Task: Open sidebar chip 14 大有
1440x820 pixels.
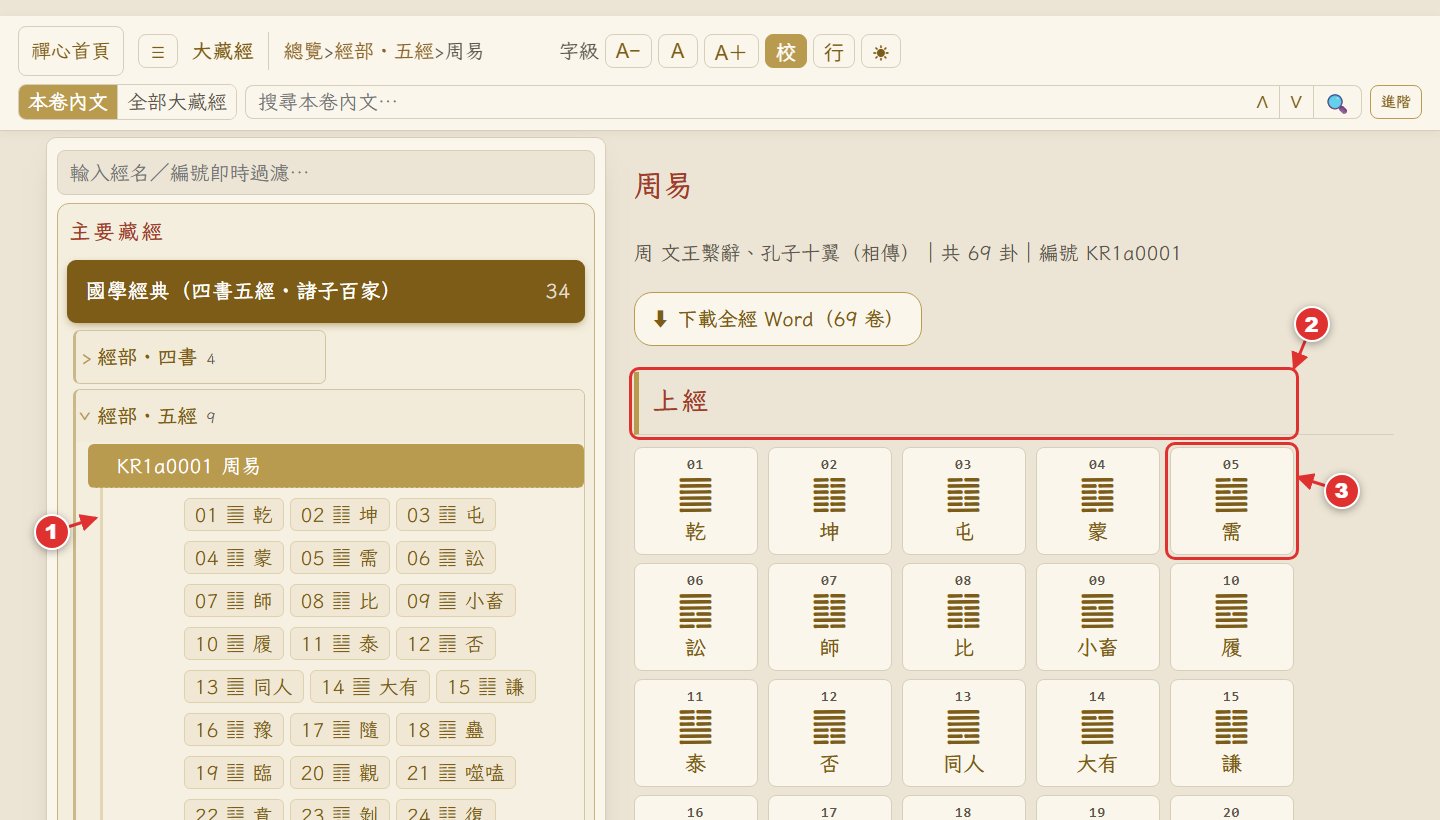Action: (370, 687)
